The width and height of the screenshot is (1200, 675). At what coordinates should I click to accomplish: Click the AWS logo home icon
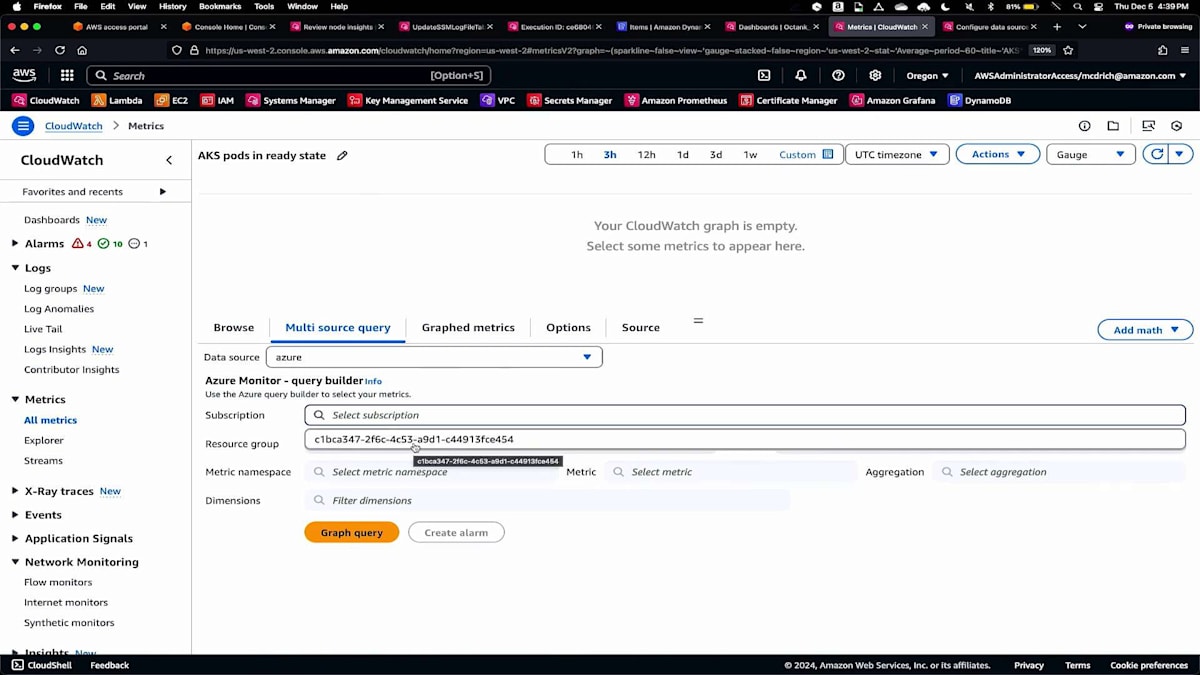[24, 75]
